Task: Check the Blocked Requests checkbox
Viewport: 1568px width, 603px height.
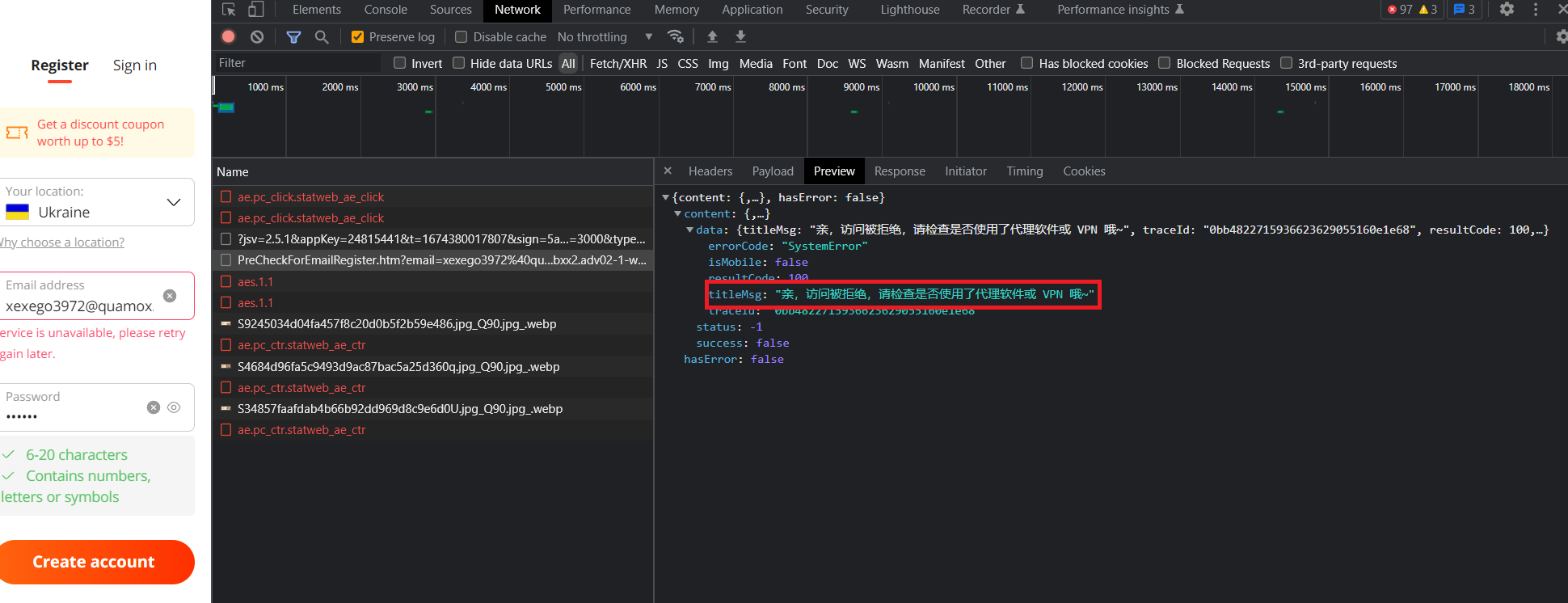Action: point(1165,63)
